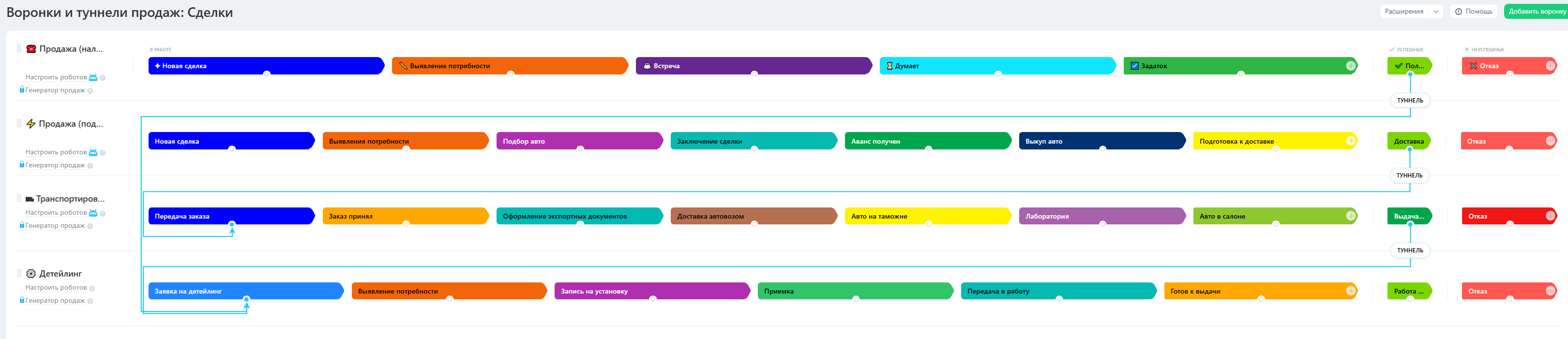Image resolution: width=1568 pixels, height=339 pixels.
Task: Click the robot icon beside first Настроить роботов
Action: pyautogui.click(x=93, y=77)
